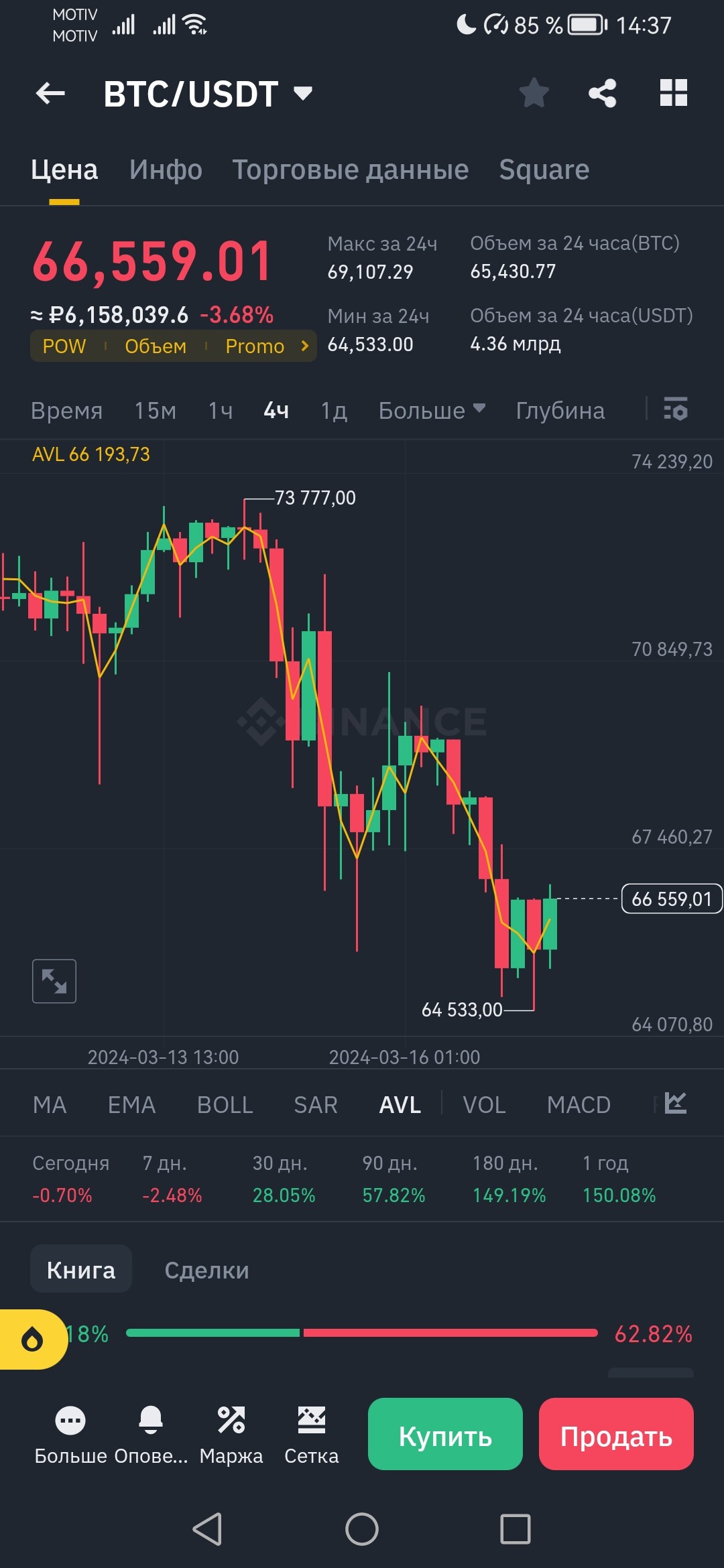Tap the buy/sell ratio bar

click(x=362, y=1333)
